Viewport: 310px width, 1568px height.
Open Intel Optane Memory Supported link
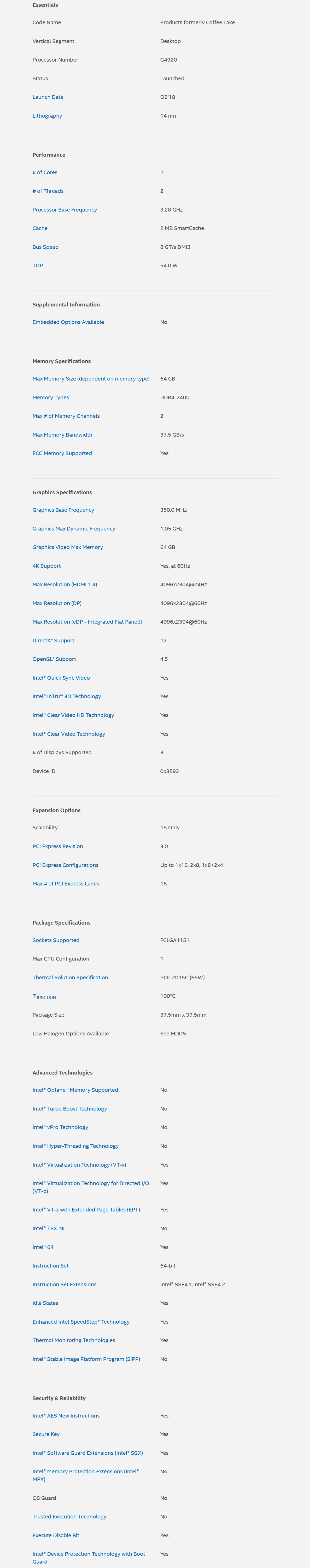pos(75,1090)
